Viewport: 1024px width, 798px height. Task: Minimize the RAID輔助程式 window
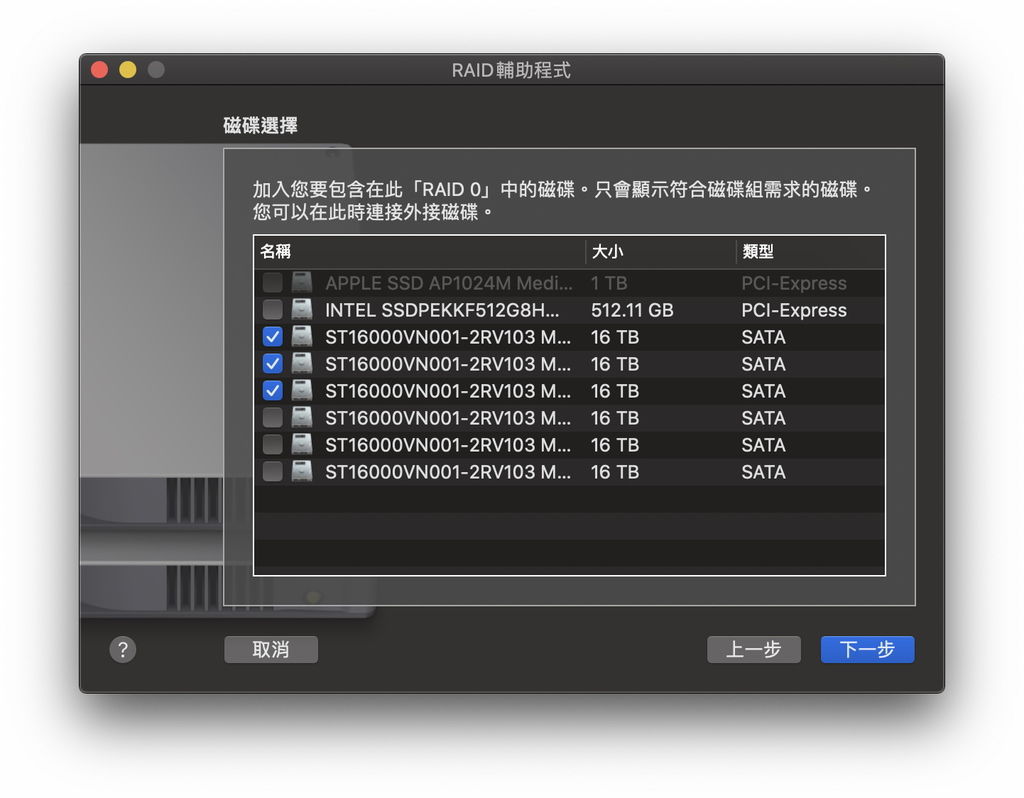point(128,69)
